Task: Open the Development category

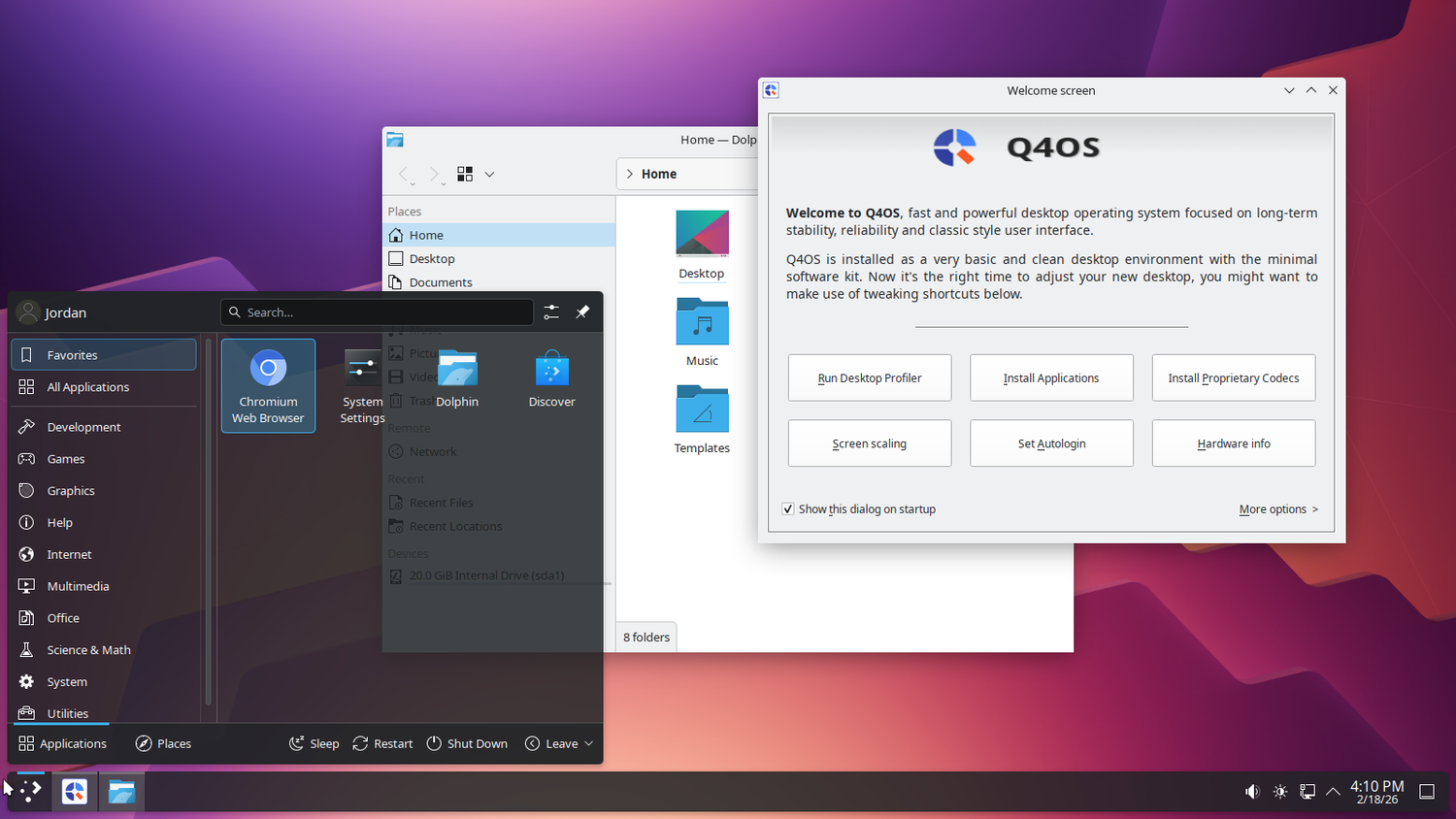Action: (104, 427)
